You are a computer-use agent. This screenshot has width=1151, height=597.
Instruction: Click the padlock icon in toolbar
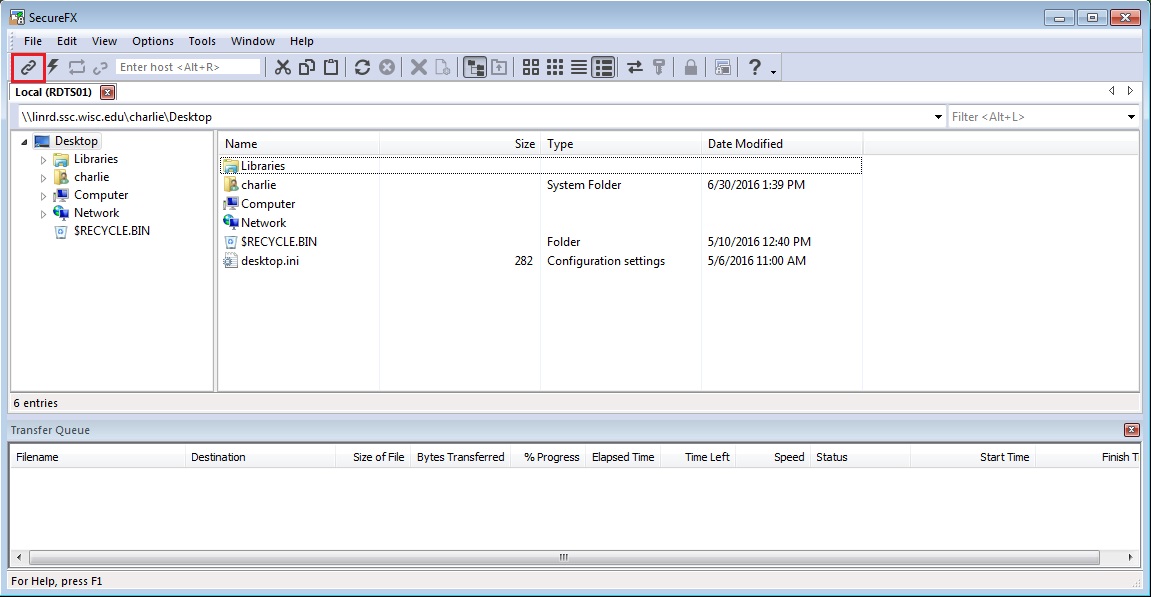click(x=690, y=68)
